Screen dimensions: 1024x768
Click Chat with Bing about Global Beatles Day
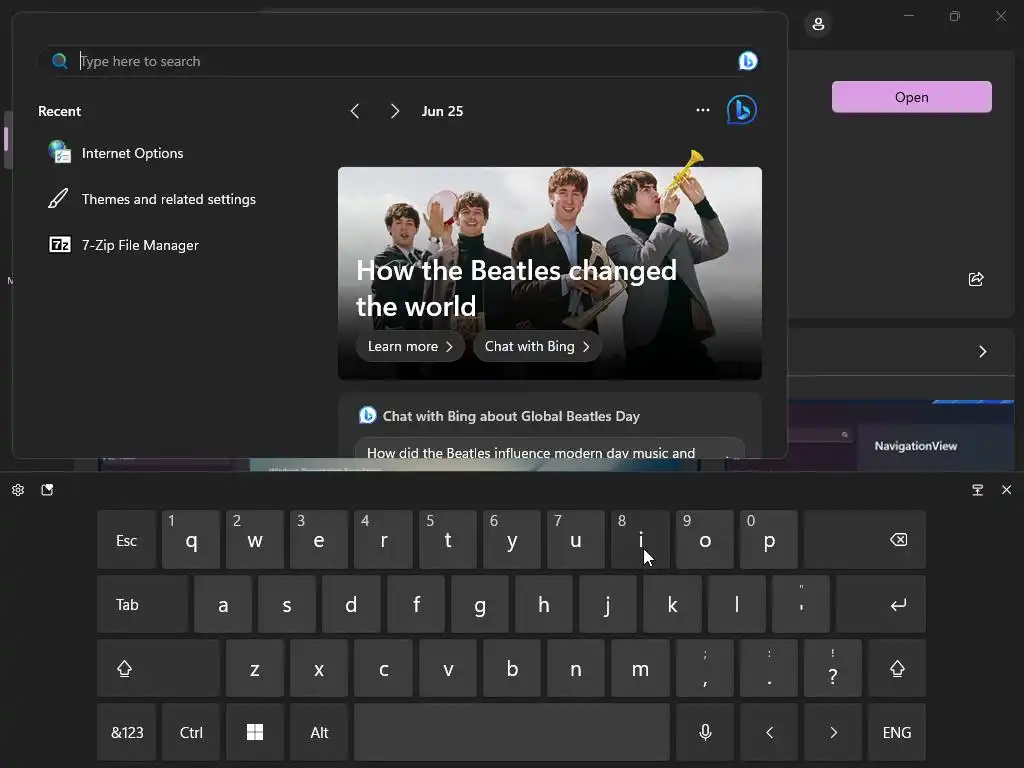(x=511, y=416)
